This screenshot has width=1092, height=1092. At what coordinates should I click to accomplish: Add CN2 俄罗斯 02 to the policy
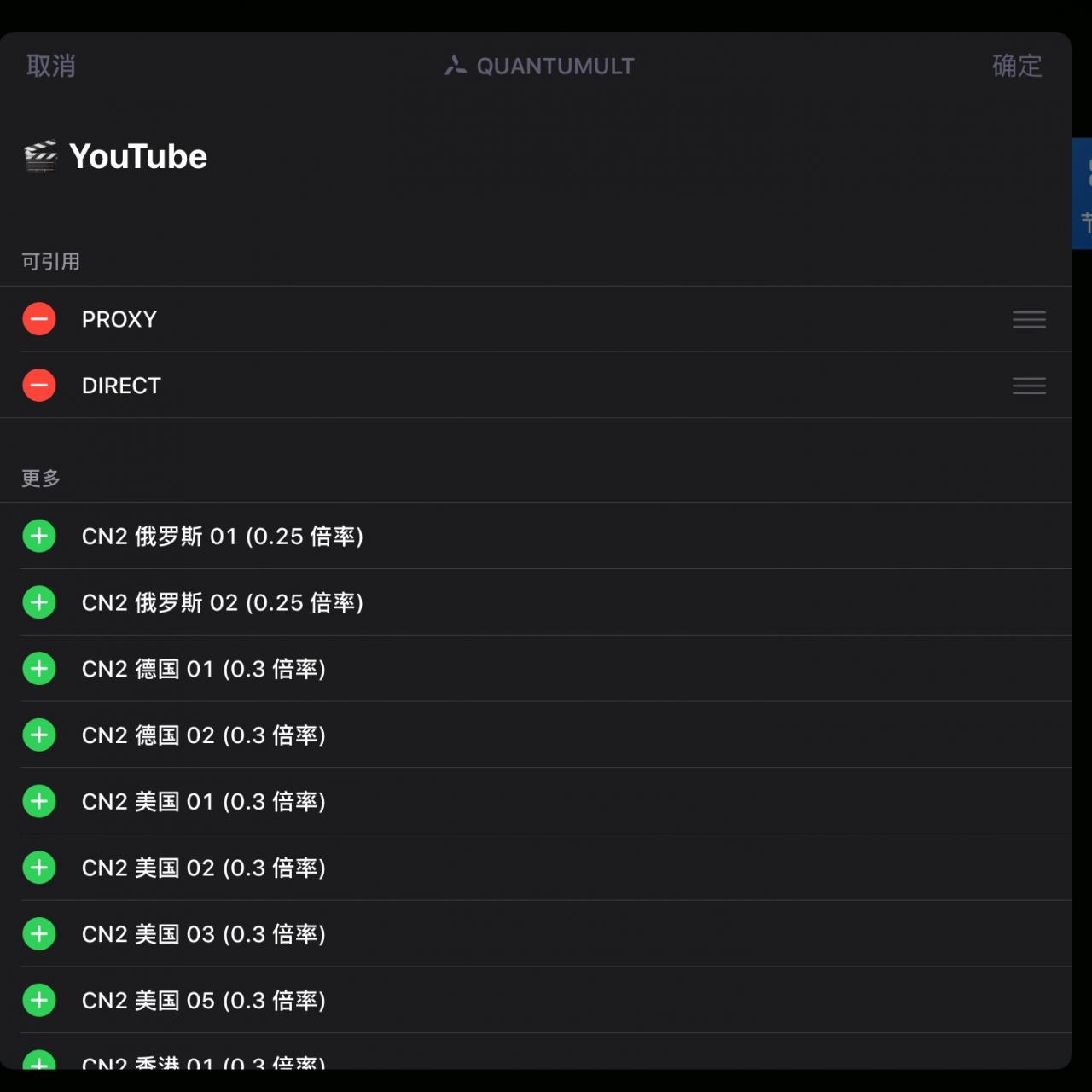click(38, 602)
